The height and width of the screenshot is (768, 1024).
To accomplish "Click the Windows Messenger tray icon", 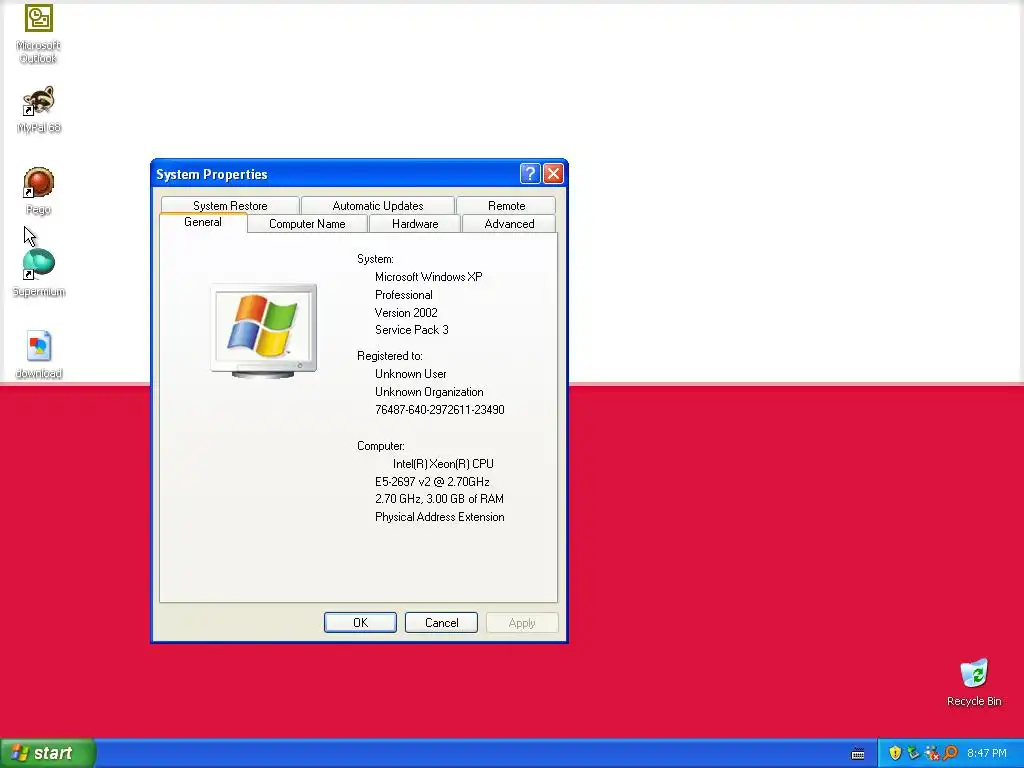I will [x=932, y=753].
